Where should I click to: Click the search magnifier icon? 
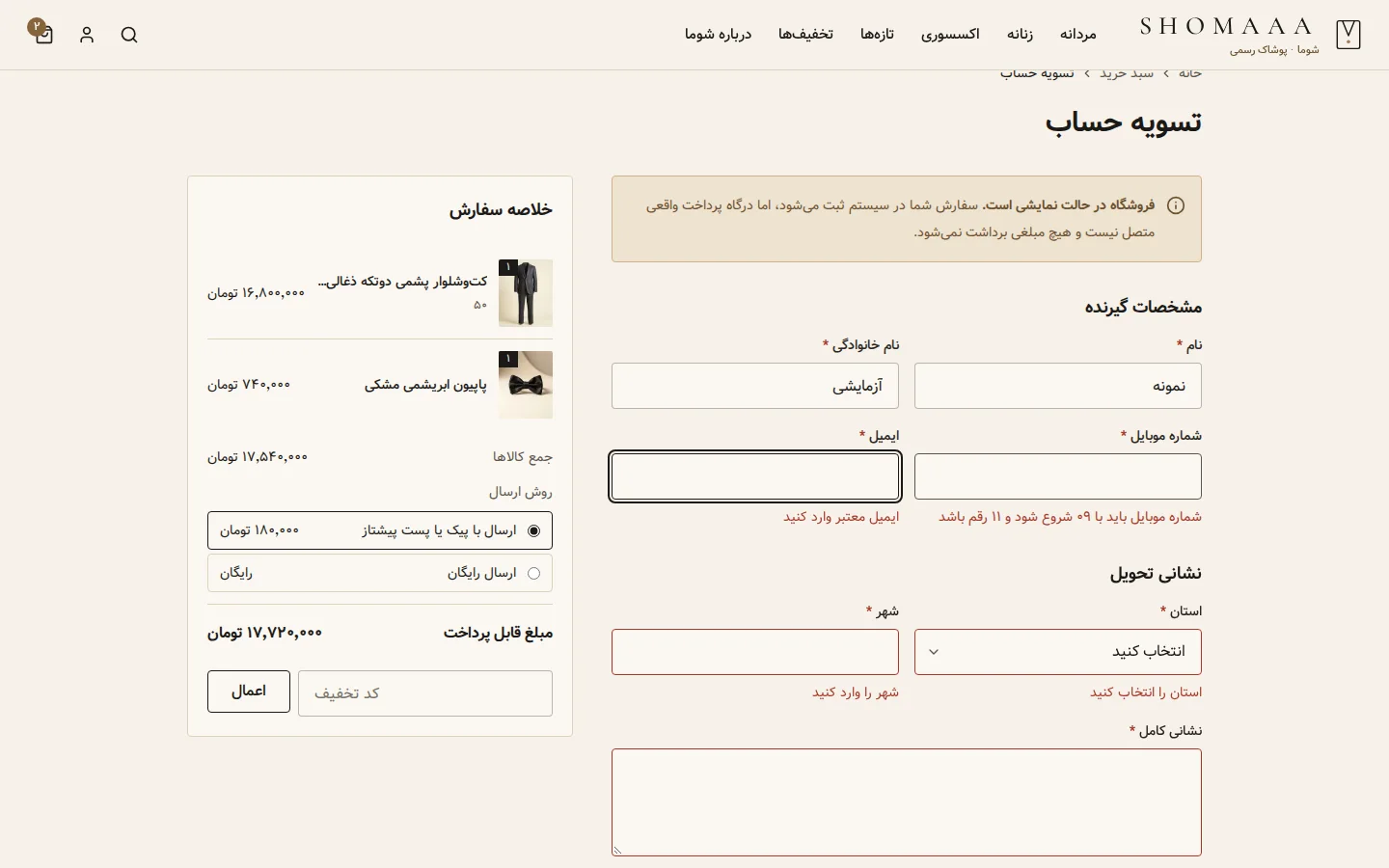129,35
